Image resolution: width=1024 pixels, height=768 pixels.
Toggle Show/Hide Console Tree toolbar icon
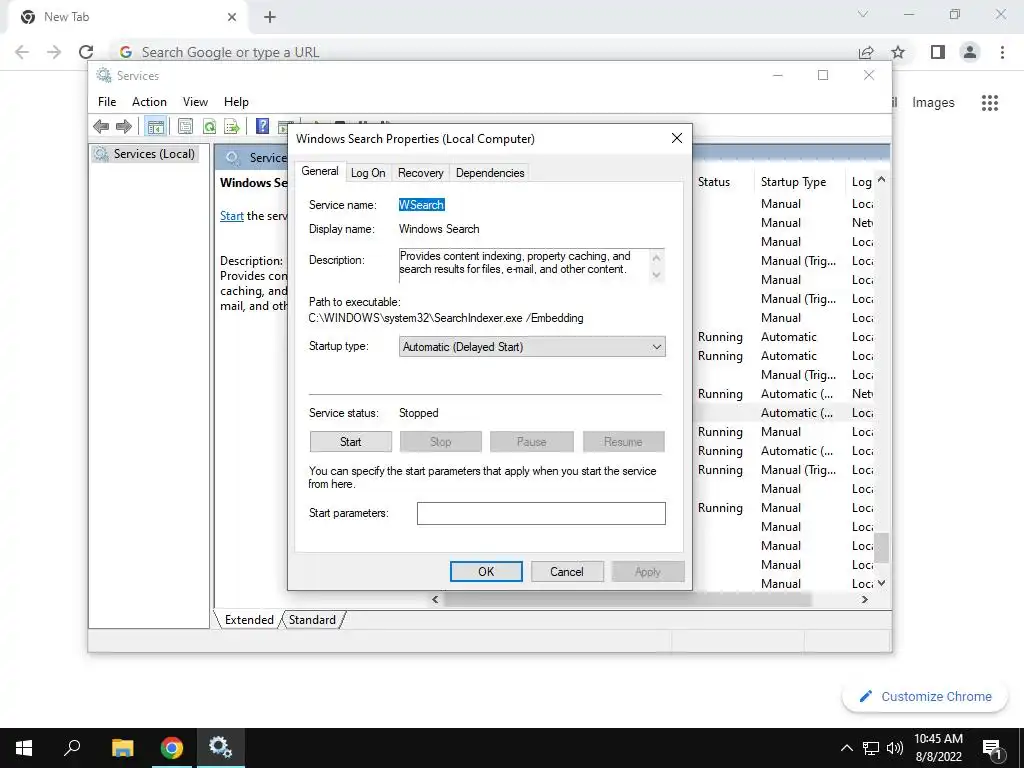pyautogui.click(x=155, y=126)
